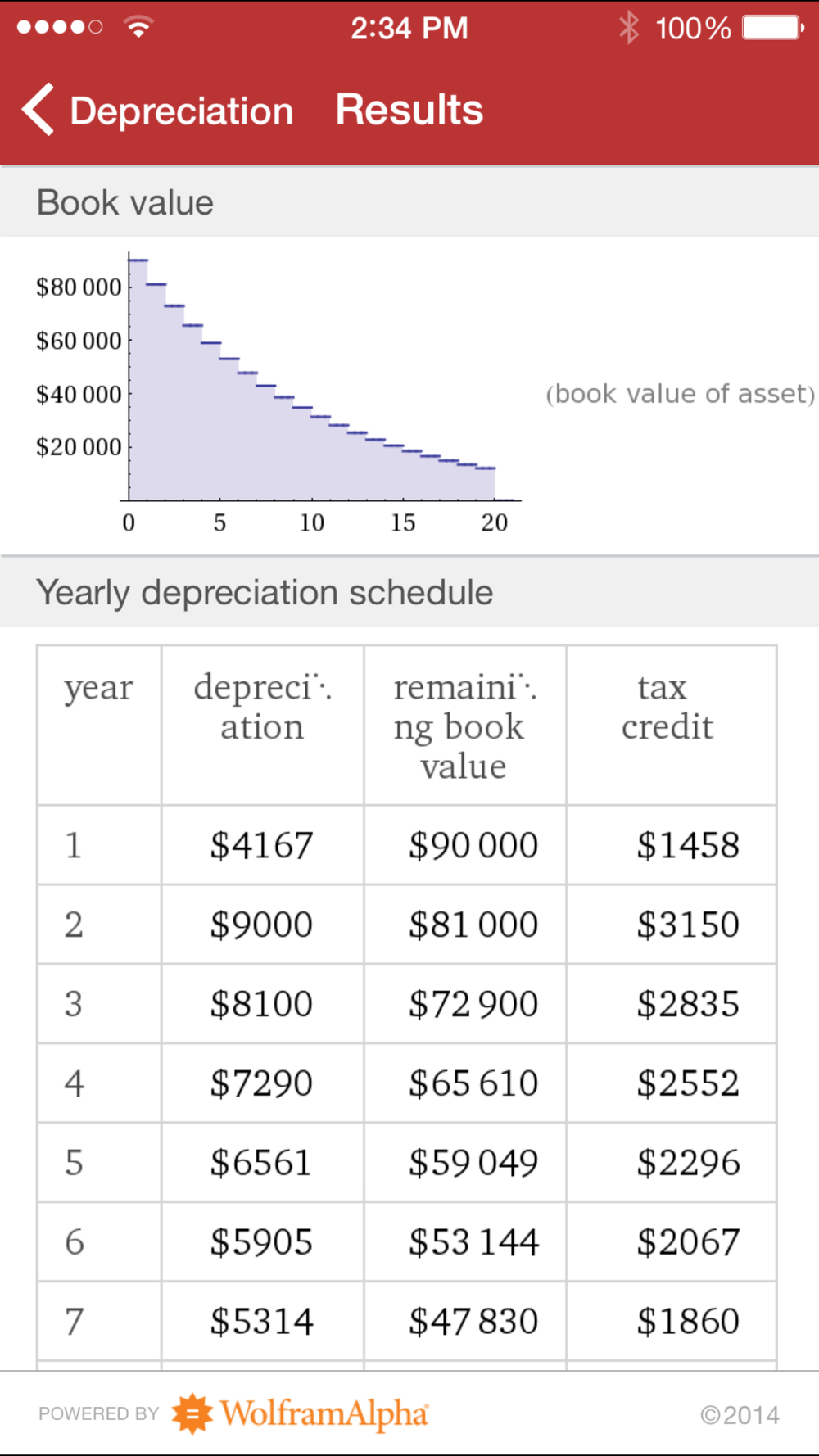
Task: Go back to Depreciation screen
Action: pos(157,110)
